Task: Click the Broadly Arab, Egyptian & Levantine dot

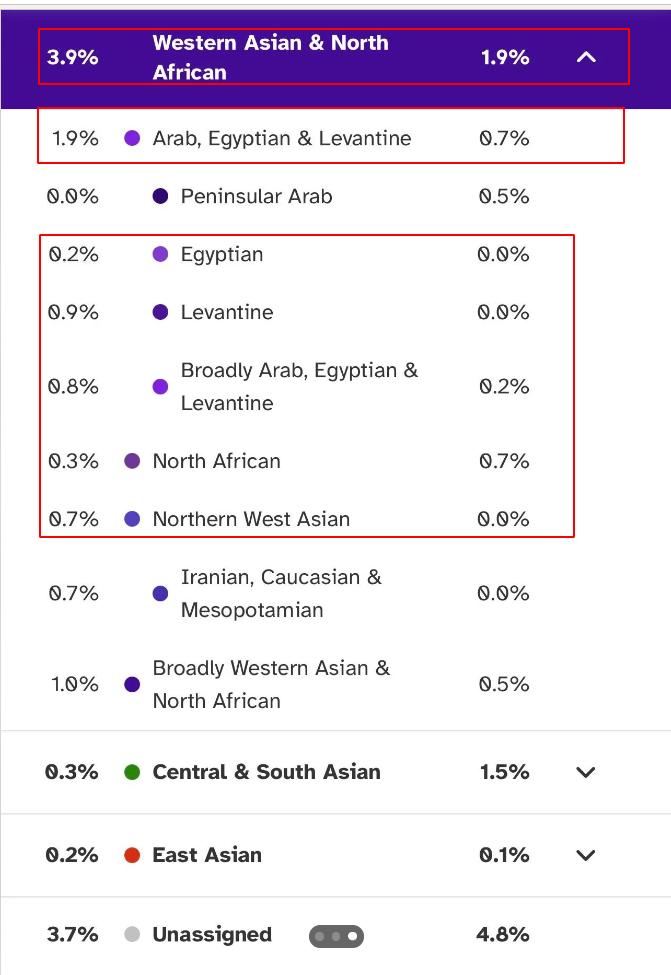Action: (x=160, y=387)
